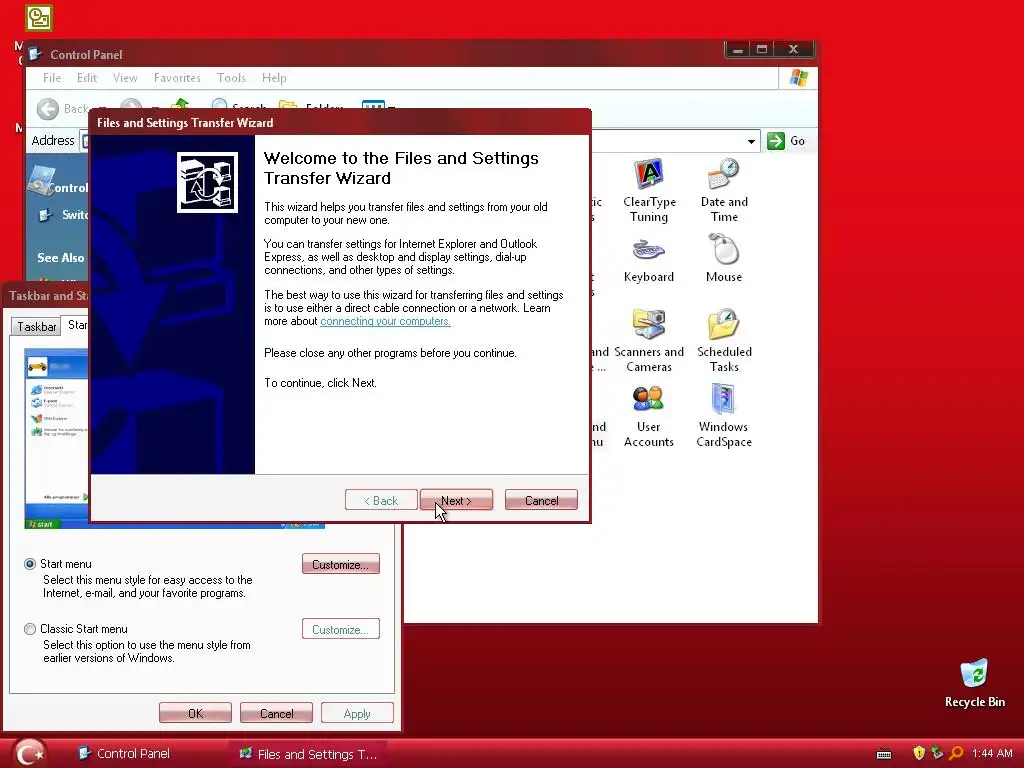This screenshot has height=768, width=1024.
Task: Open User Accounts in Control Panel
Action: click(x=648, y=416)
